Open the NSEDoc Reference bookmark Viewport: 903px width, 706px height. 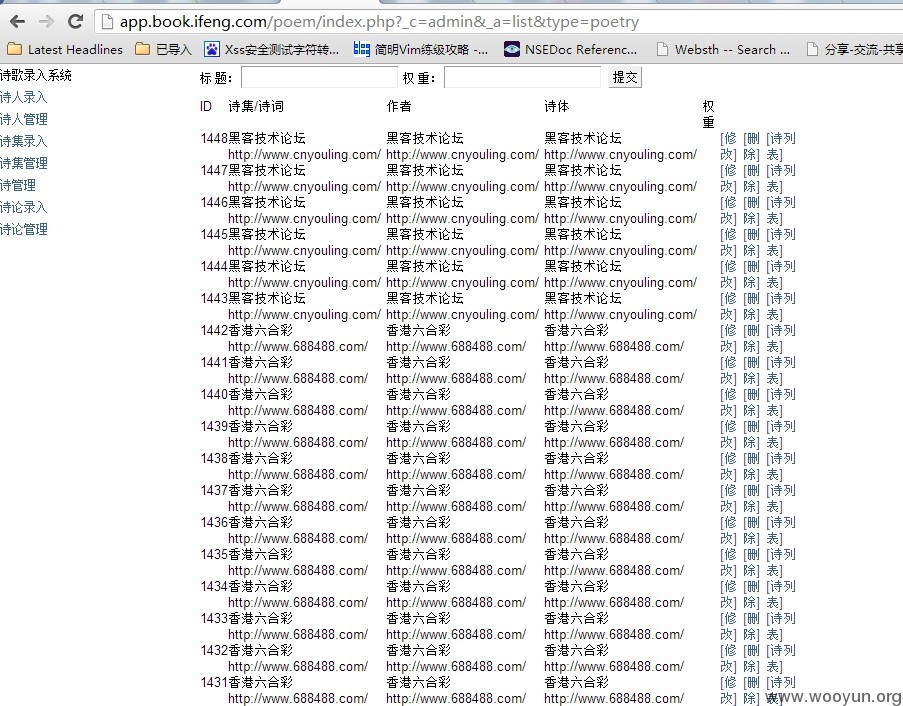(x=570, y=50)
